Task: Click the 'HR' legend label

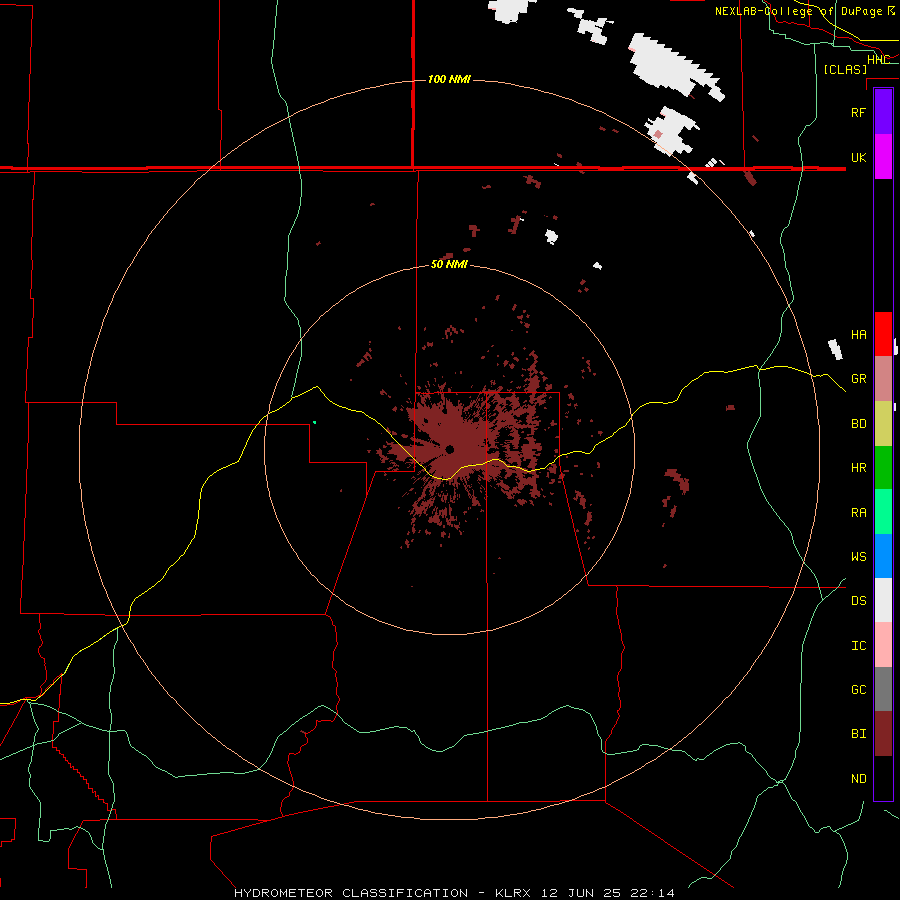Action: coord(858,468)
